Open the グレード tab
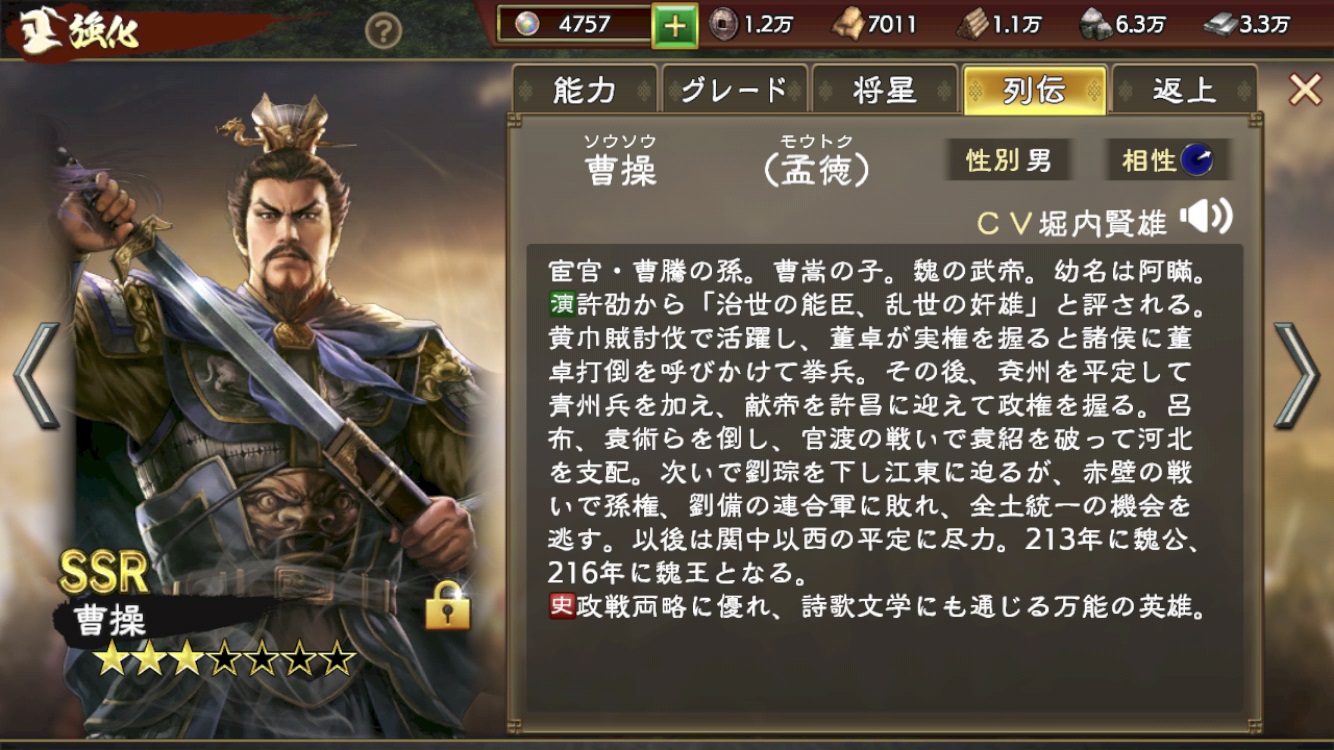Screen dimensions: 1334x750 734,90
